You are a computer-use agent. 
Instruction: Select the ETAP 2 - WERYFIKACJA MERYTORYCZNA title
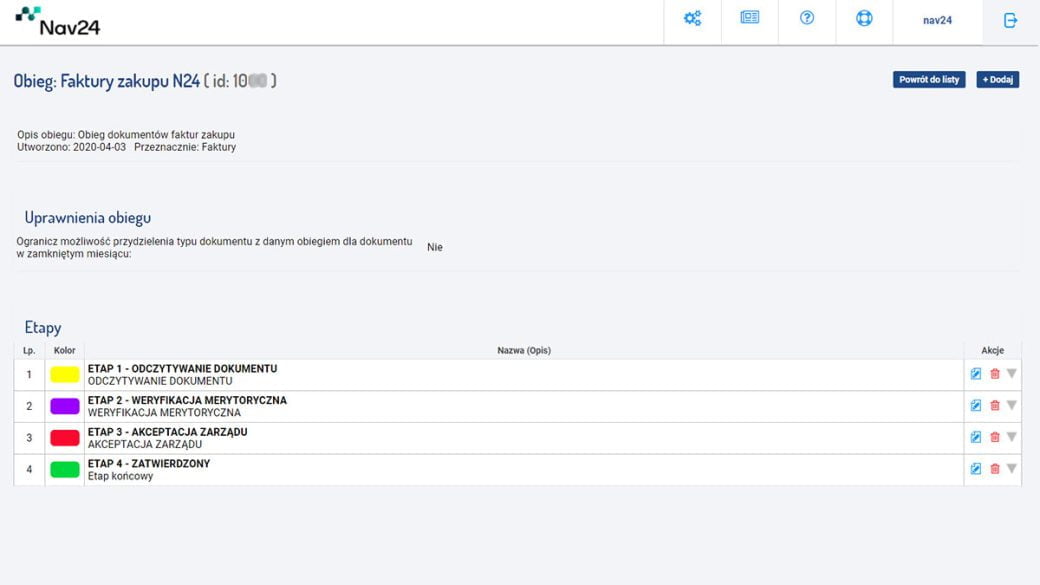pos(187,401)
